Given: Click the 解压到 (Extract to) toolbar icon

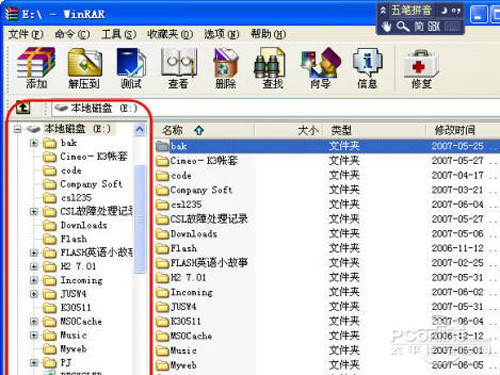Looking at the screenshot, I should tap(84, 62).
